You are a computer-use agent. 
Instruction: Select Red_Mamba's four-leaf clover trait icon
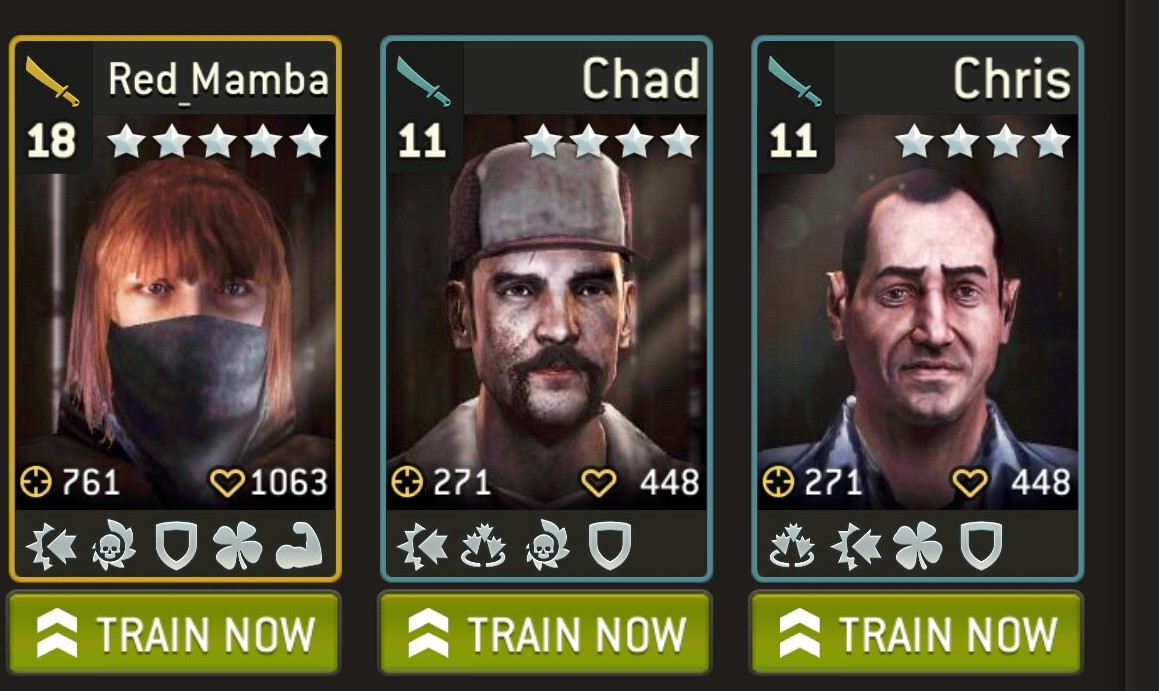[237, 546]
